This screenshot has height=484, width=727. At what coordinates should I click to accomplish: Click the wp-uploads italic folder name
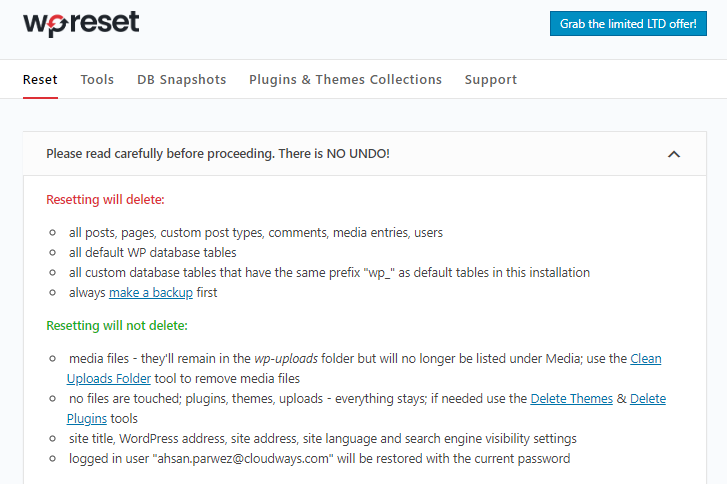[286, 359]
